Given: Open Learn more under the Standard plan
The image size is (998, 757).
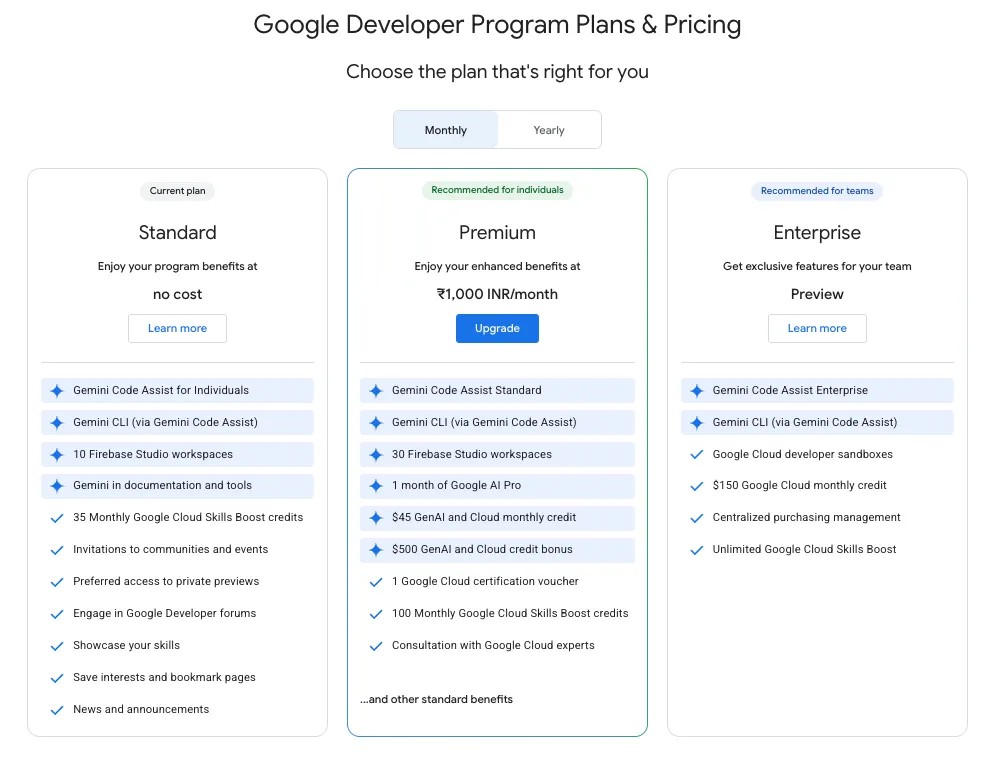Looking at the screenshot, I should tap(177, 328).
